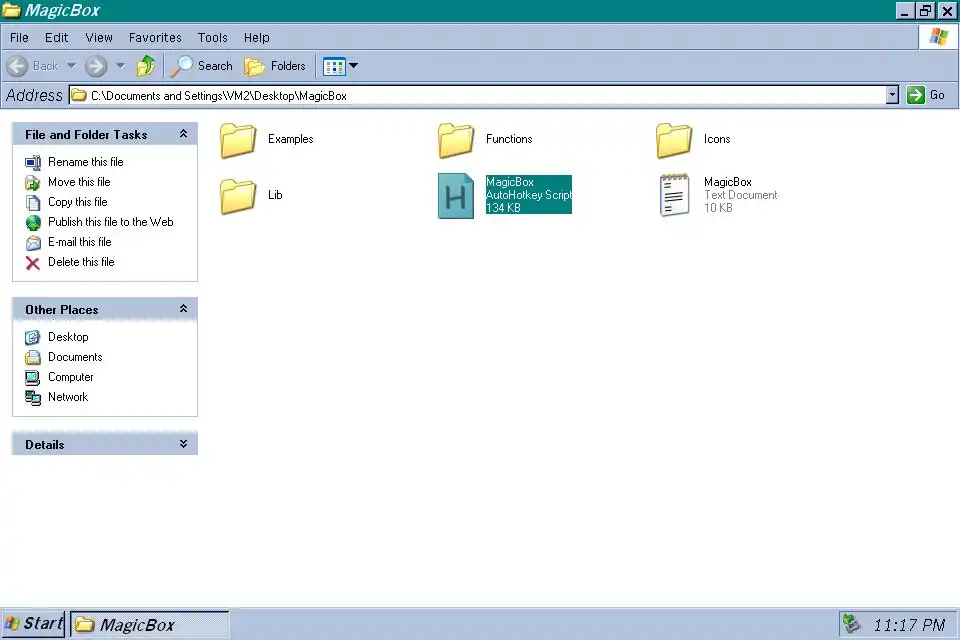Click the Views grid icon
960x640 pixels.
click(x=334, y=66)
